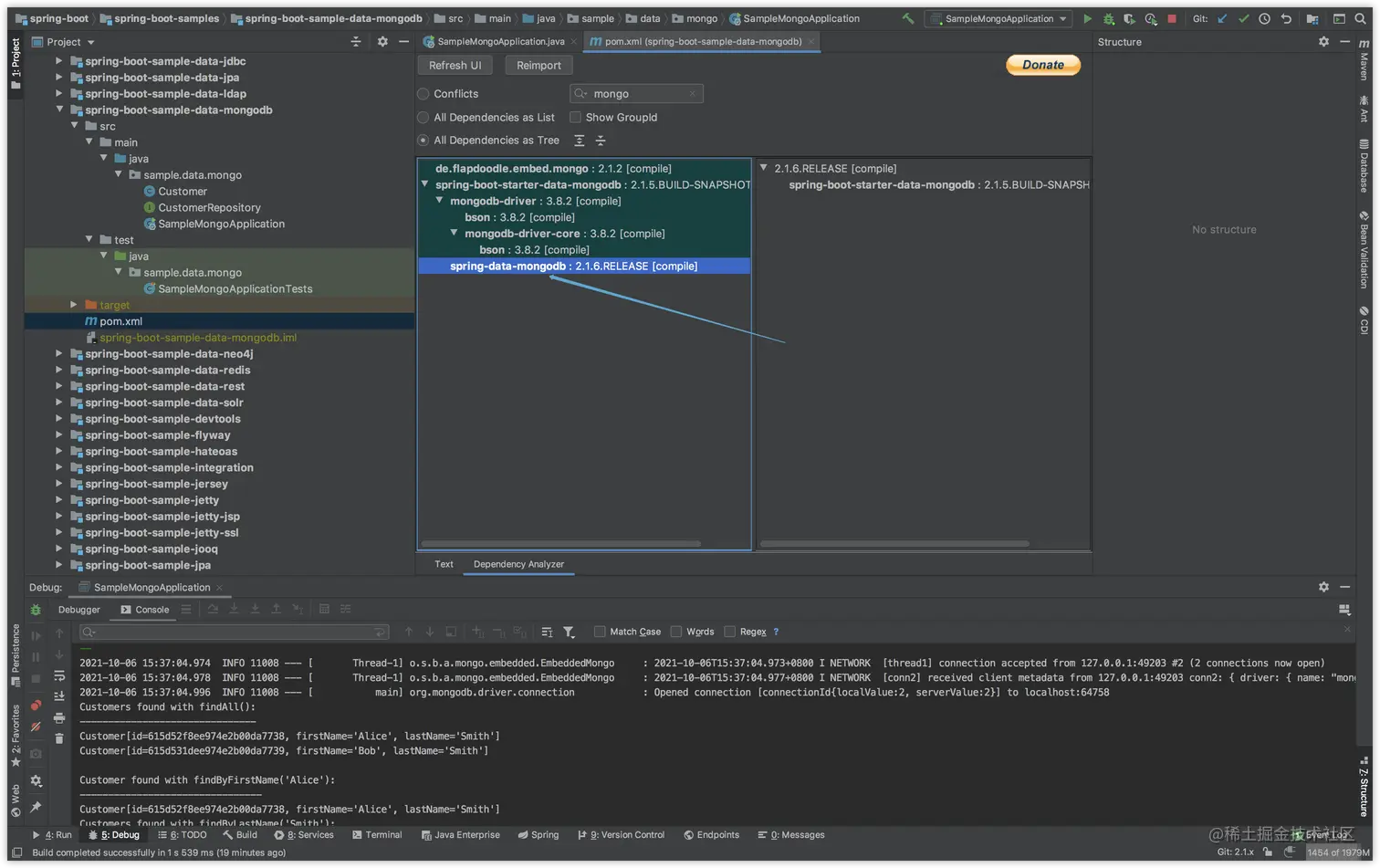1380x868 pixels.
Task: Click left dependency tree horizontal scrollbar
Action: [562, 544]
